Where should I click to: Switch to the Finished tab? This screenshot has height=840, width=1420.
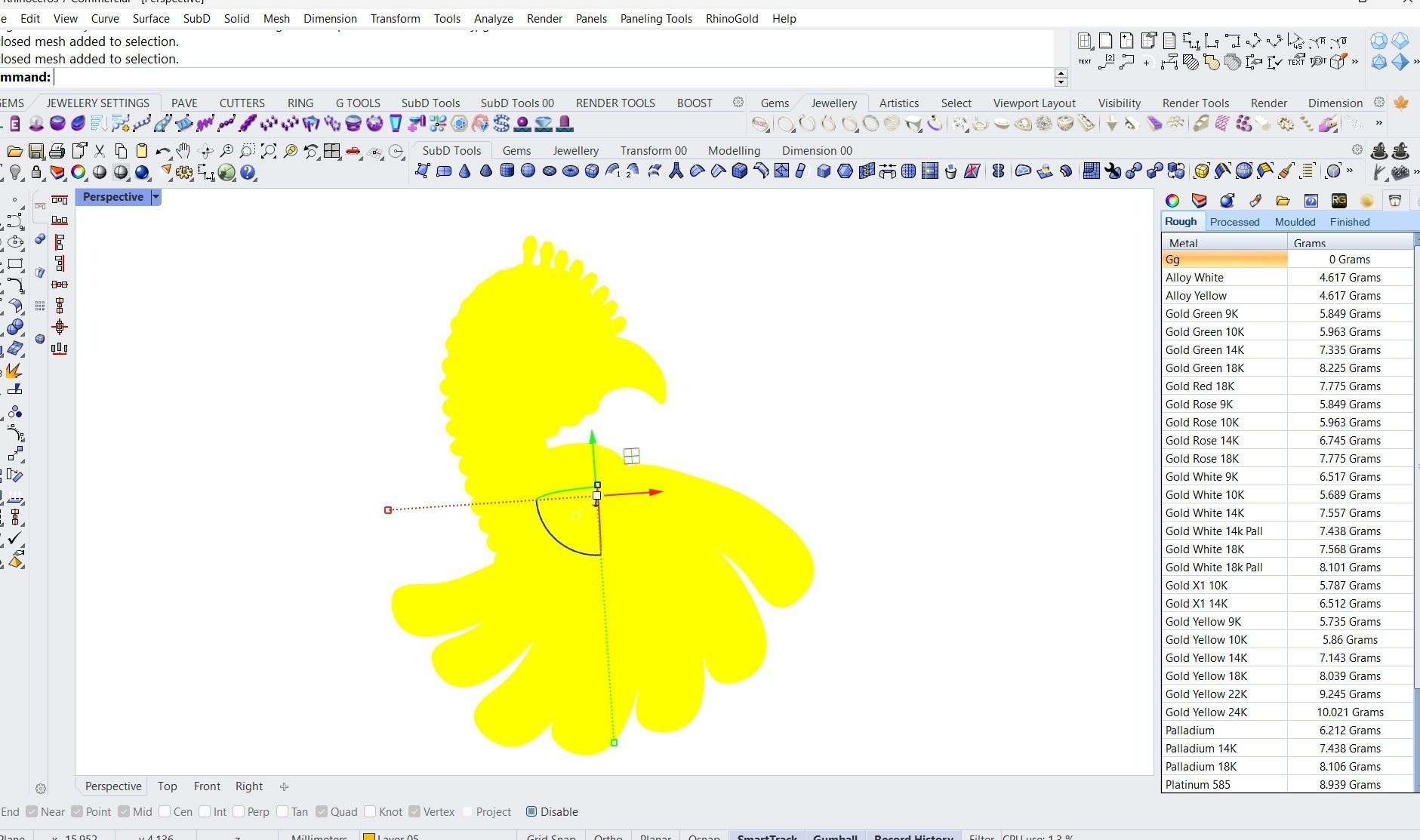point(1350,222)
